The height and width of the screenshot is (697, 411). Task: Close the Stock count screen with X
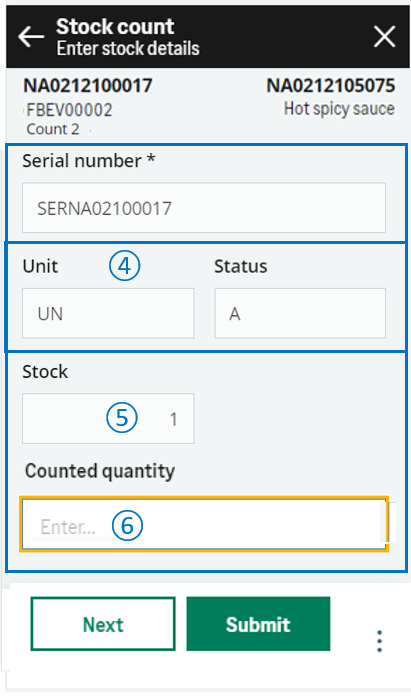[384, 36]
